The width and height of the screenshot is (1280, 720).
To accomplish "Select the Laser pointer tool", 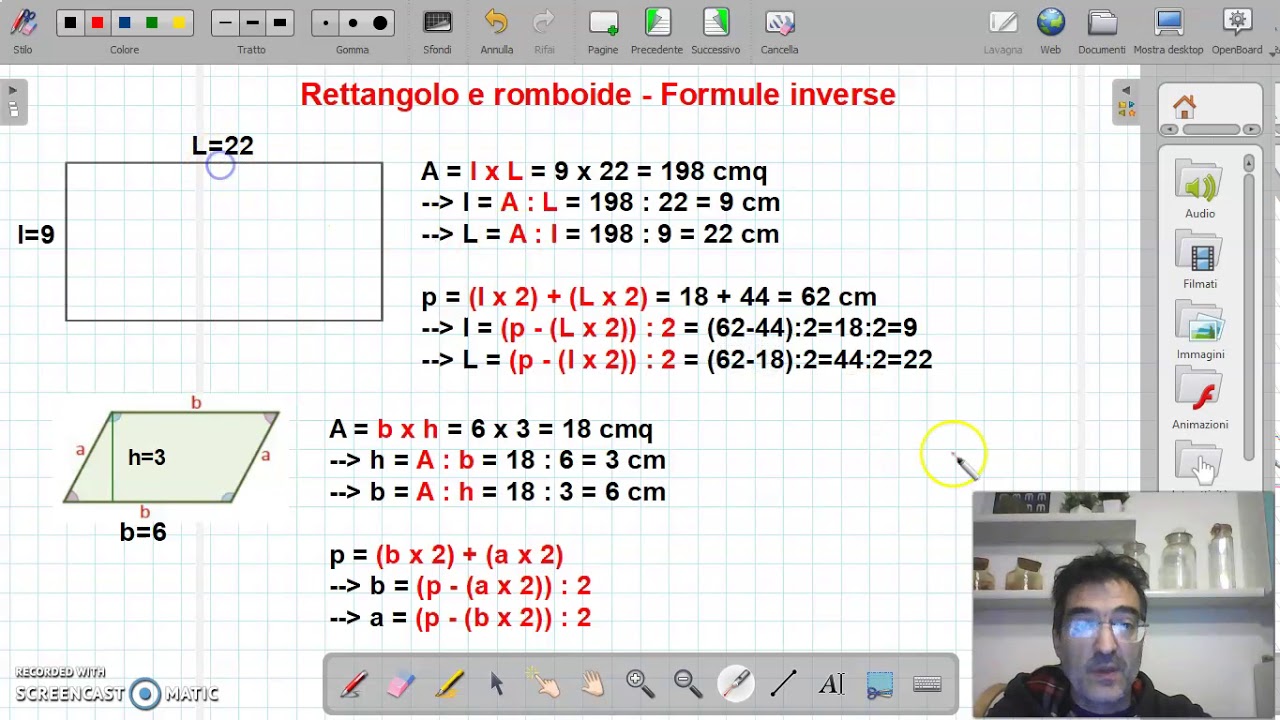I will click(x=736, y=684).
